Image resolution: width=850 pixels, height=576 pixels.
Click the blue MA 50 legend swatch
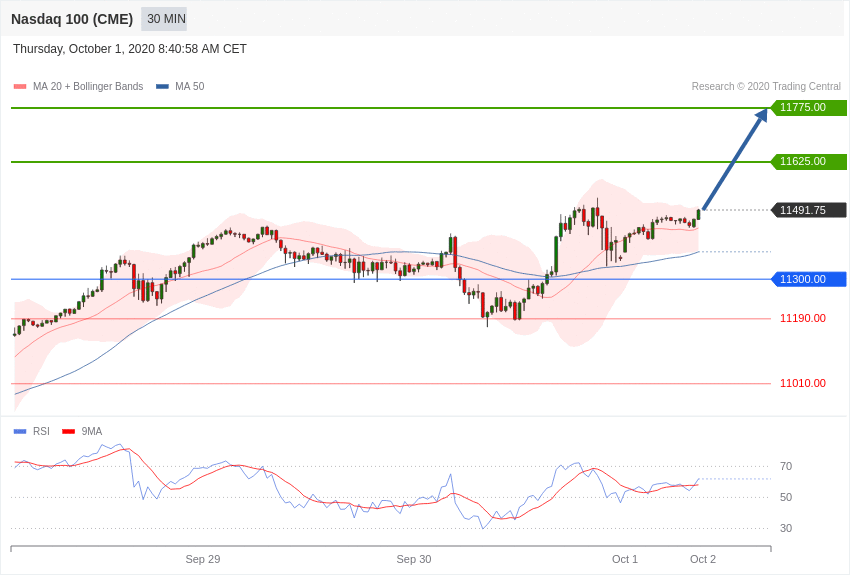[x=162, y=87]
